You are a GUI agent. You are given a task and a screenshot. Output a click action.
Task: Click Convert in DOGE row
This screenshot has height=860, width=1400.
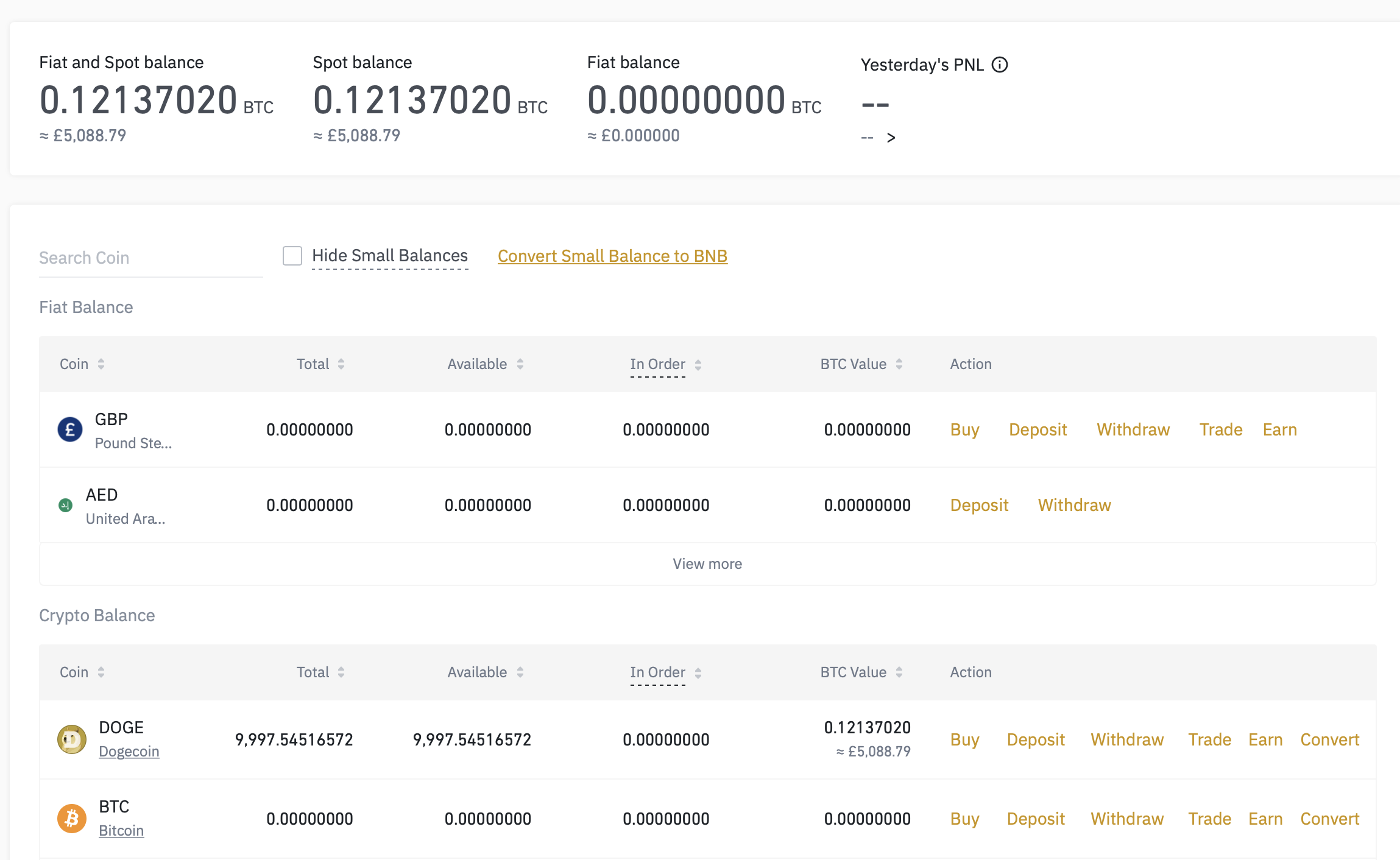click(x=1329, y=739)
